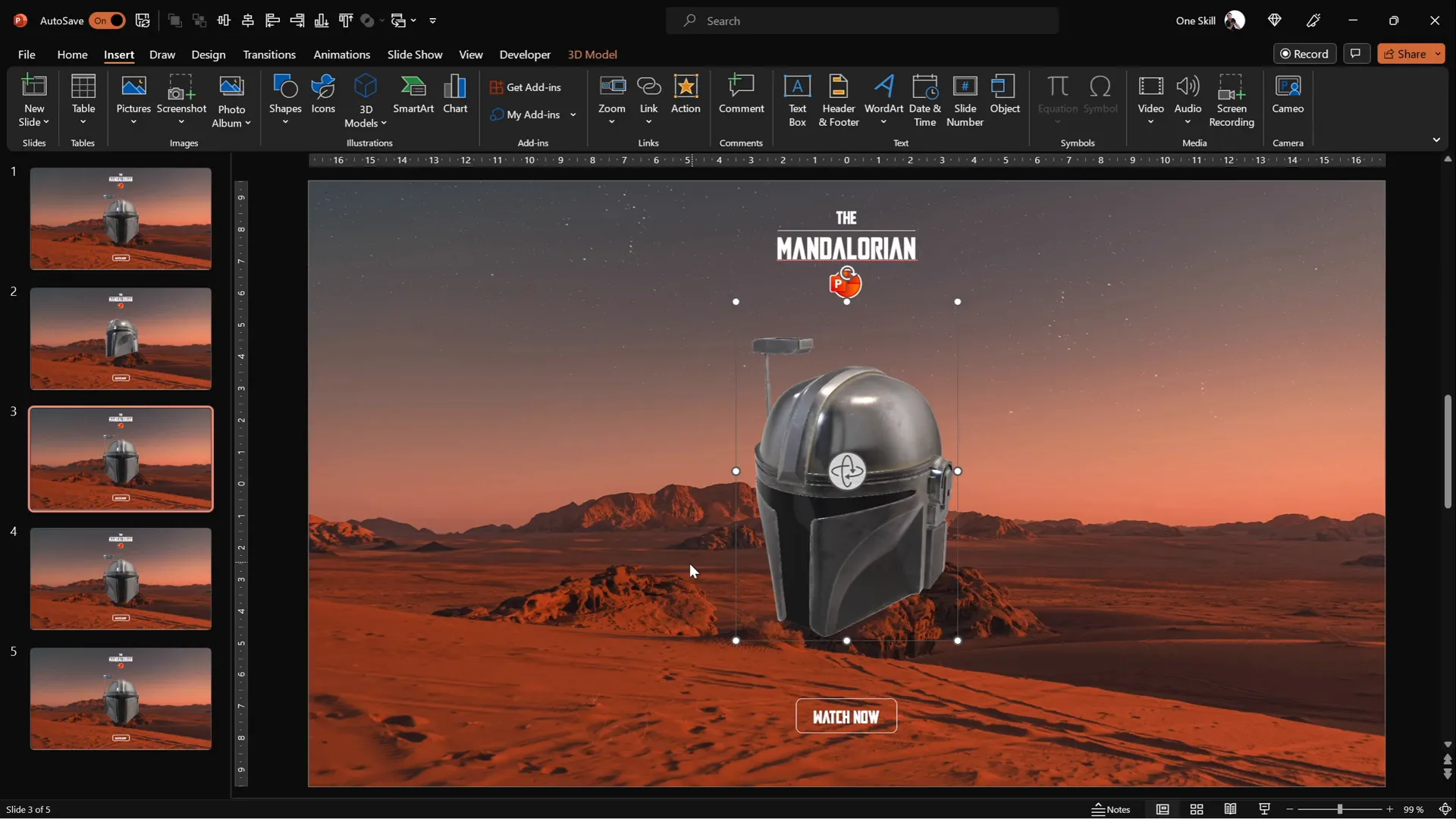Open the Share button dropdown arrow

(1437, 54)
